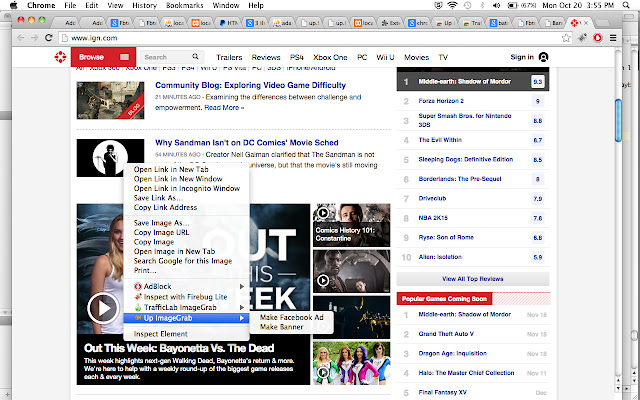The image size is (640, 400).
Task: Click the IGN logo icon
Action: tap(60, 57)
